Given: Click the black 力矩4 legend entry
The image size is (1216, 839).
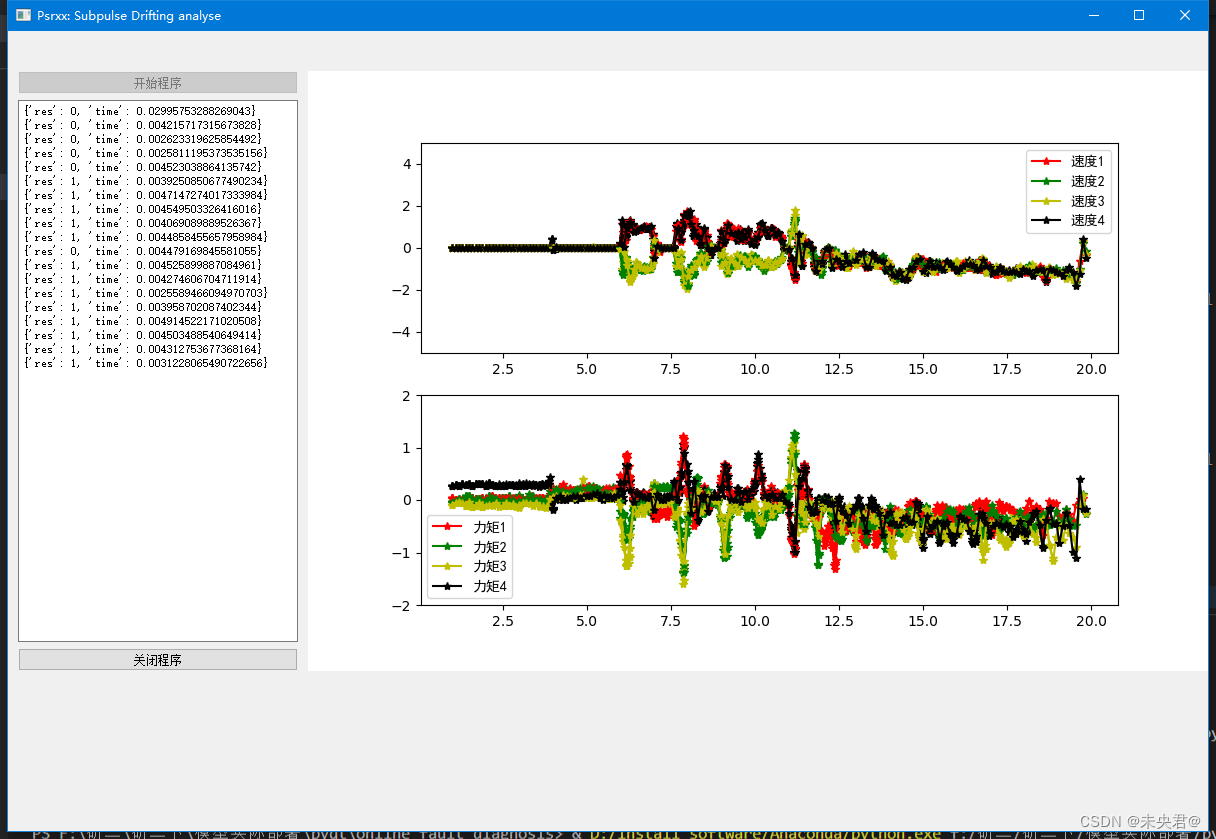Looking at the screenshot, I should coord(471,586).
